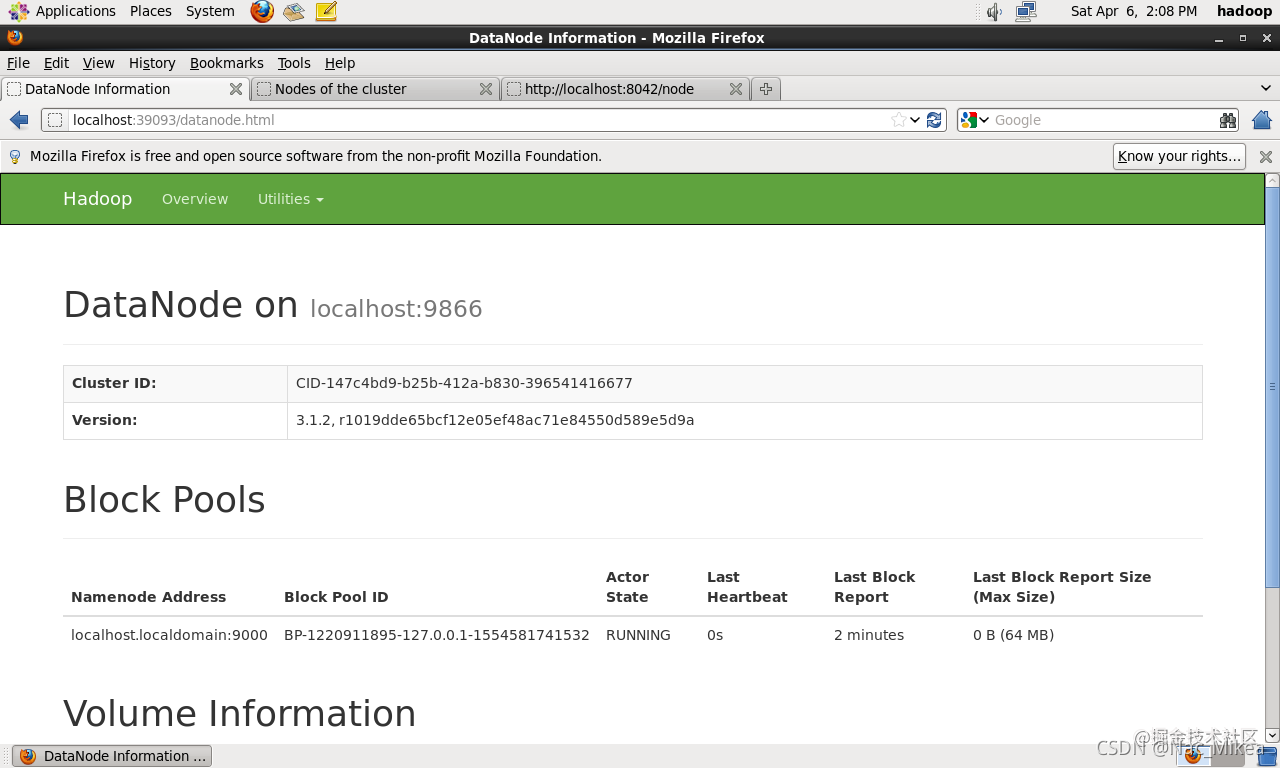Open the Edit menu
The width and height of the screenshot is (1280, 768).
56,63
